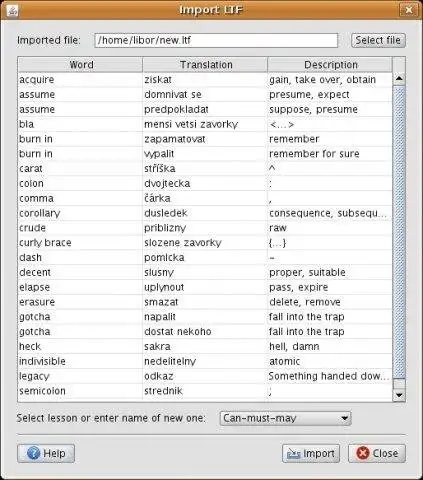The width and height of the screenshot is (423, 480).
Task: Select the word 'curly brace'
Action: click(x=80, y=243)
